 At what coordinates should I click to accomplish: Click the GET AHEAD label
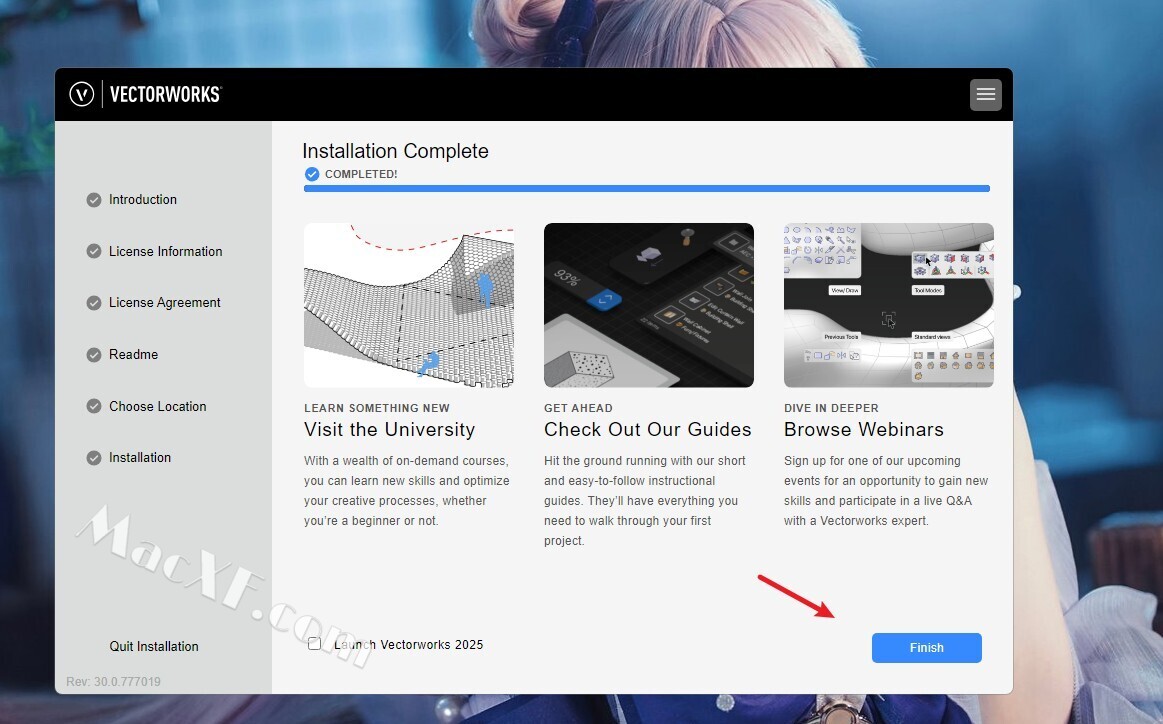579,408
